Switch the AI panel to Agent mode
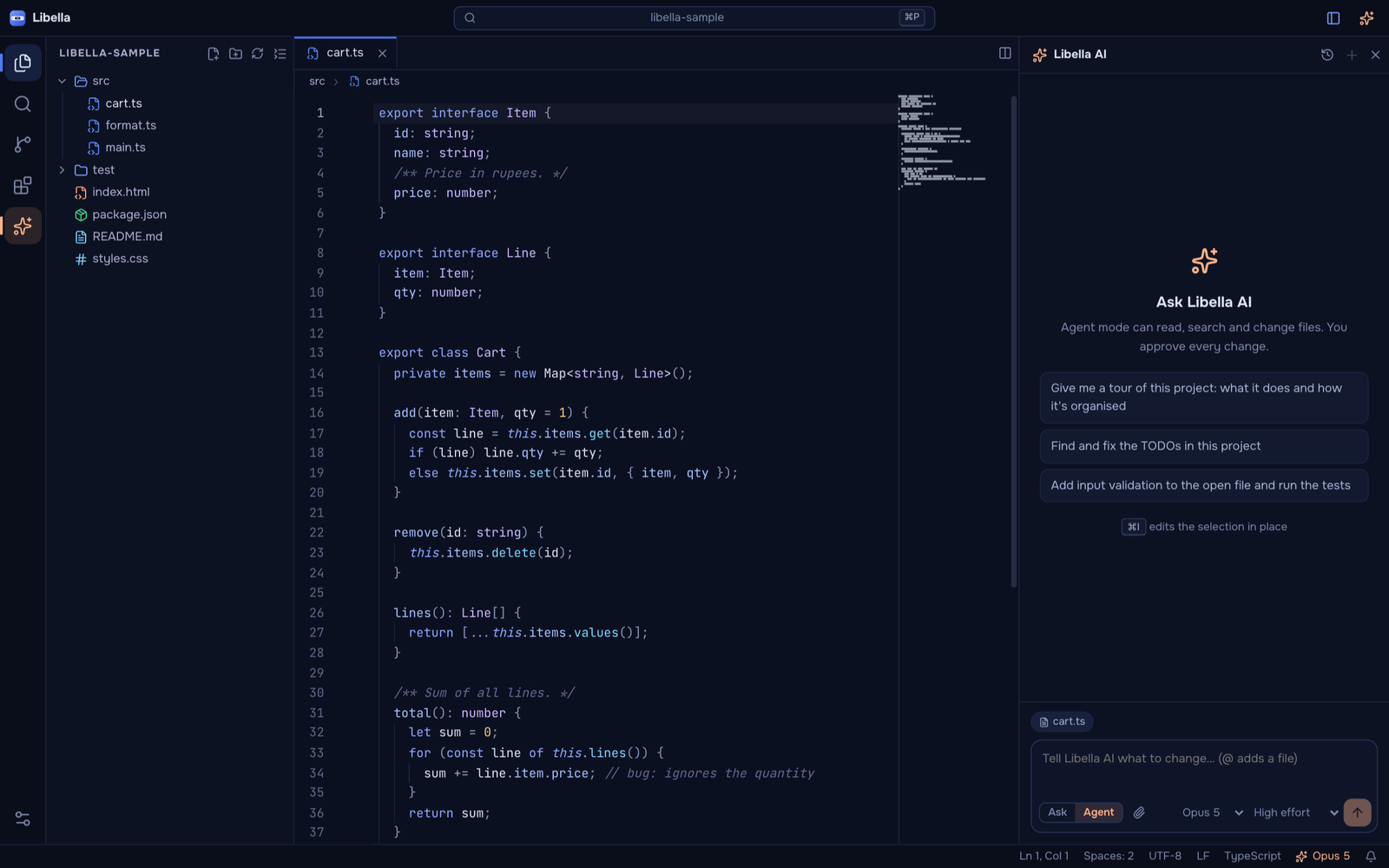 pyautogui.click(x=1098, y=812)
